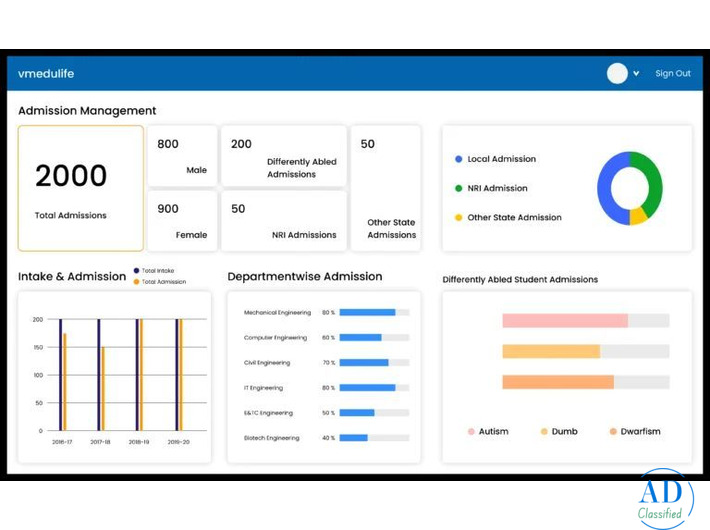Click the vmedulife logo
The height and width of the screenshot is (530, 710).
pyautogui.click(x=46, y=73)
